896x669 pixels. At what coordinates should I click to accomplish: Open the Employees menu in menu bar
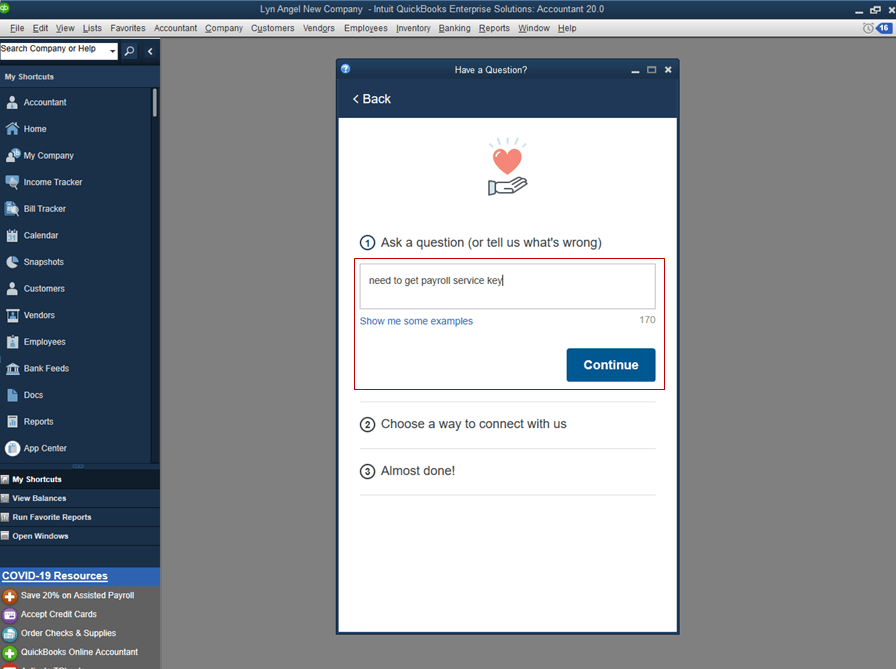tap(366, 28)
